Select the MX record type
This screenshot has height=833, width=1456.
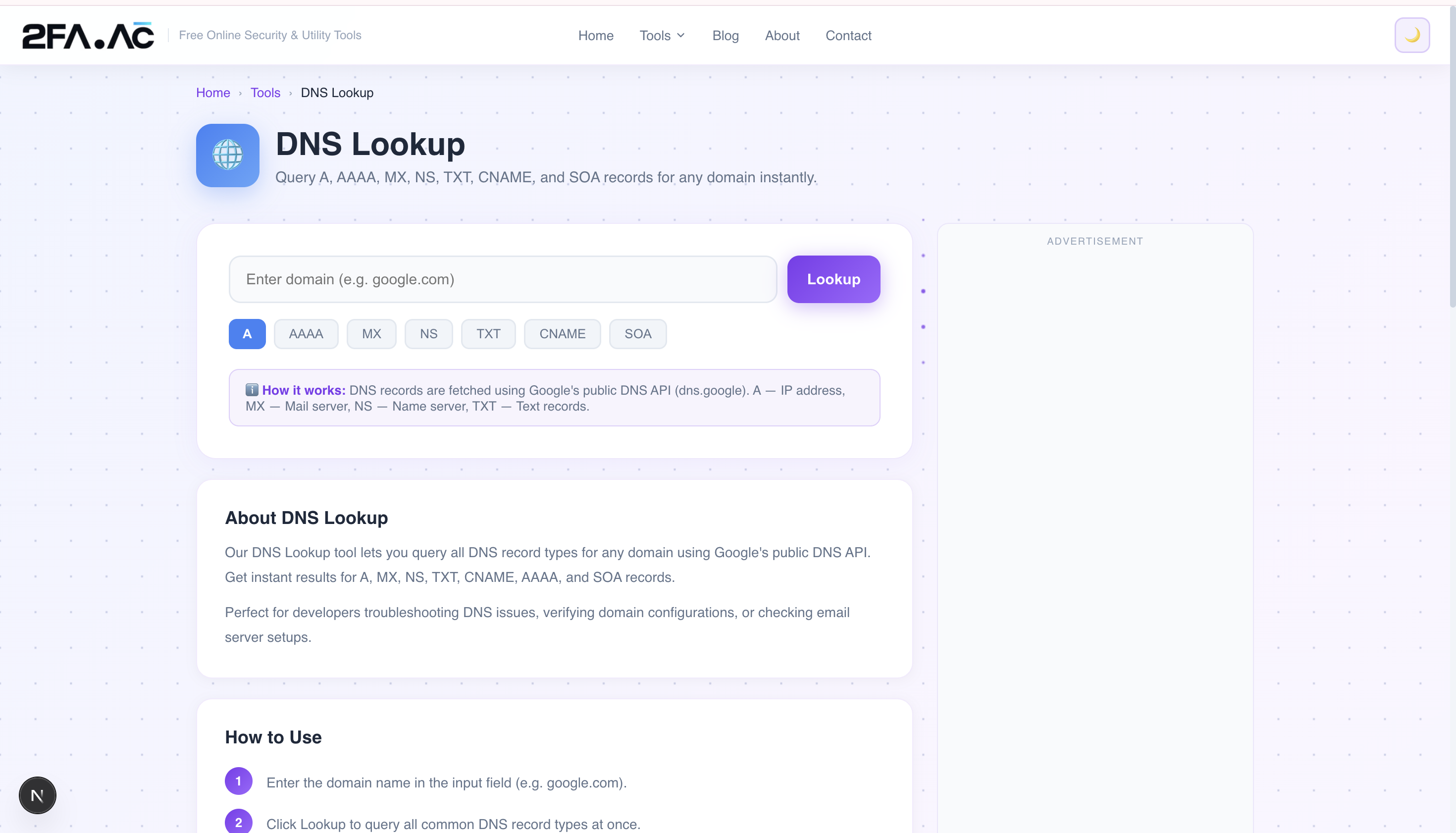(x=371, y=334)
